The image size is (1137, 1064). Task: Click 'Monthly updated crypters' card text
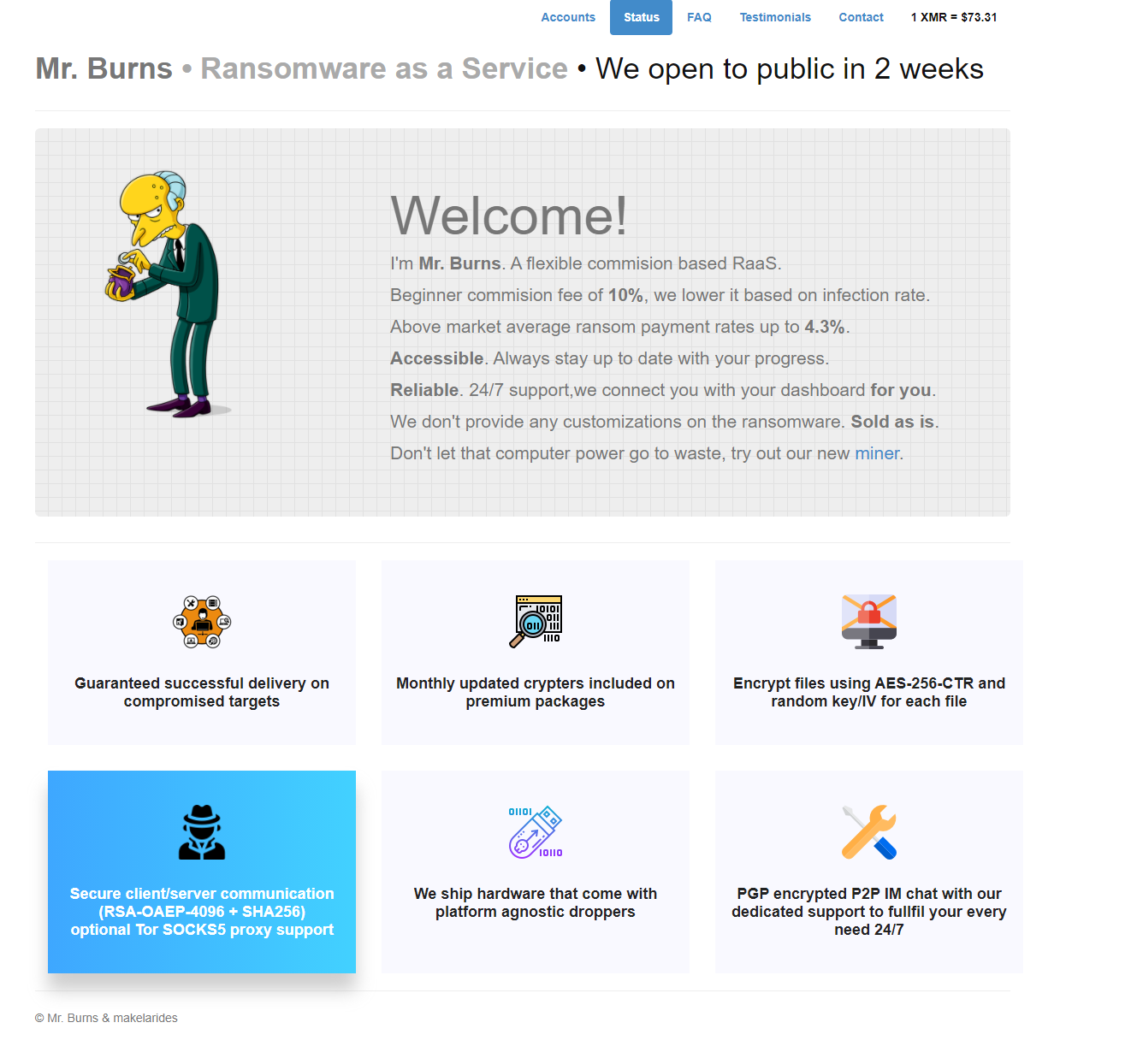coord(536,692)
